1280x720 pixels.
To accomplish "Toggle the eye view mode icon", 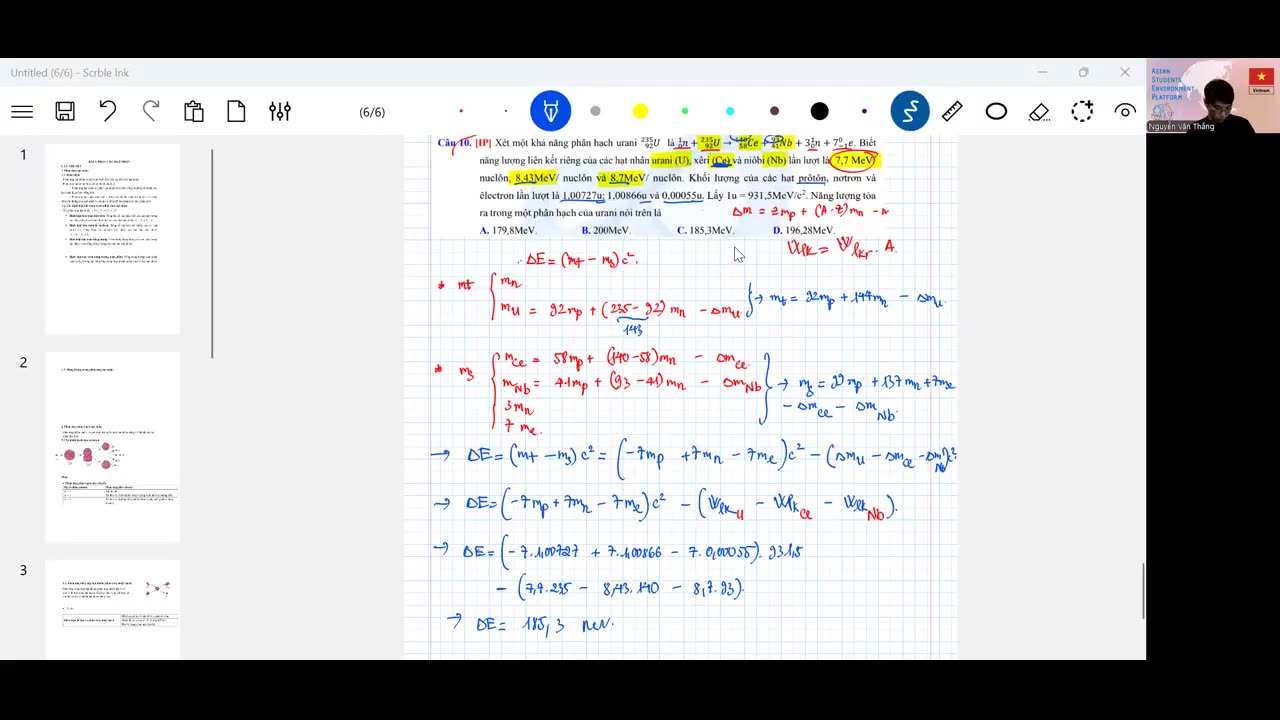I will point(1126,111).
